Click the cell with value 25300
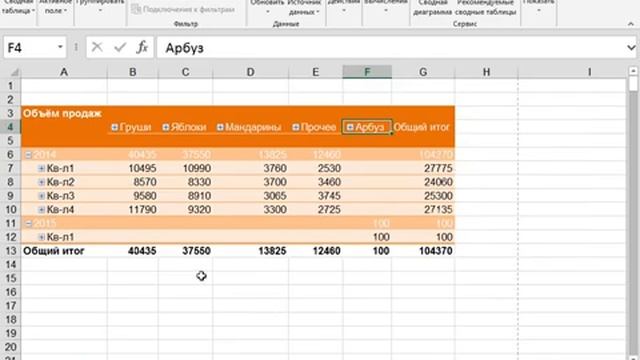This screenshot has width=640, height=360. (423, 196)
